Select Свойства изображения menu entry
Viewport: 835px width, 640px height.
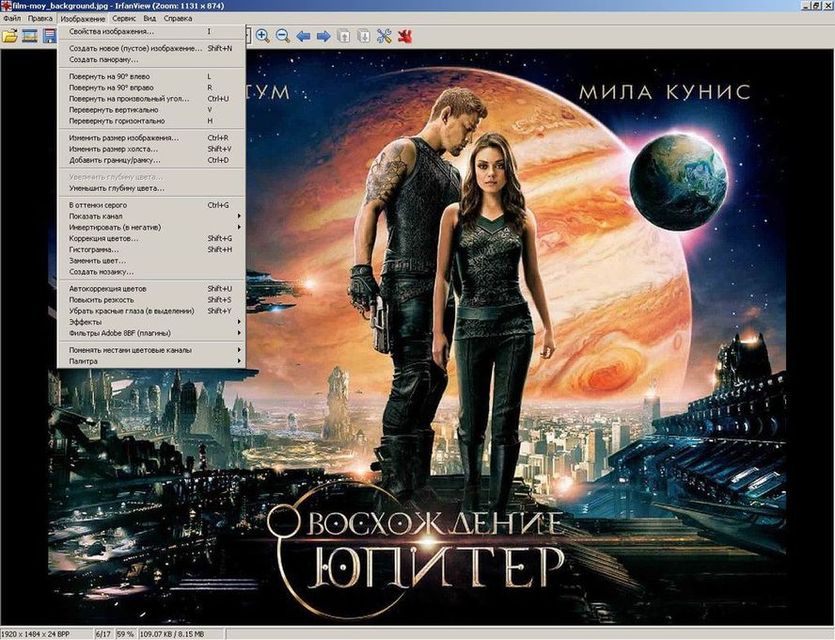click(111, 31)
